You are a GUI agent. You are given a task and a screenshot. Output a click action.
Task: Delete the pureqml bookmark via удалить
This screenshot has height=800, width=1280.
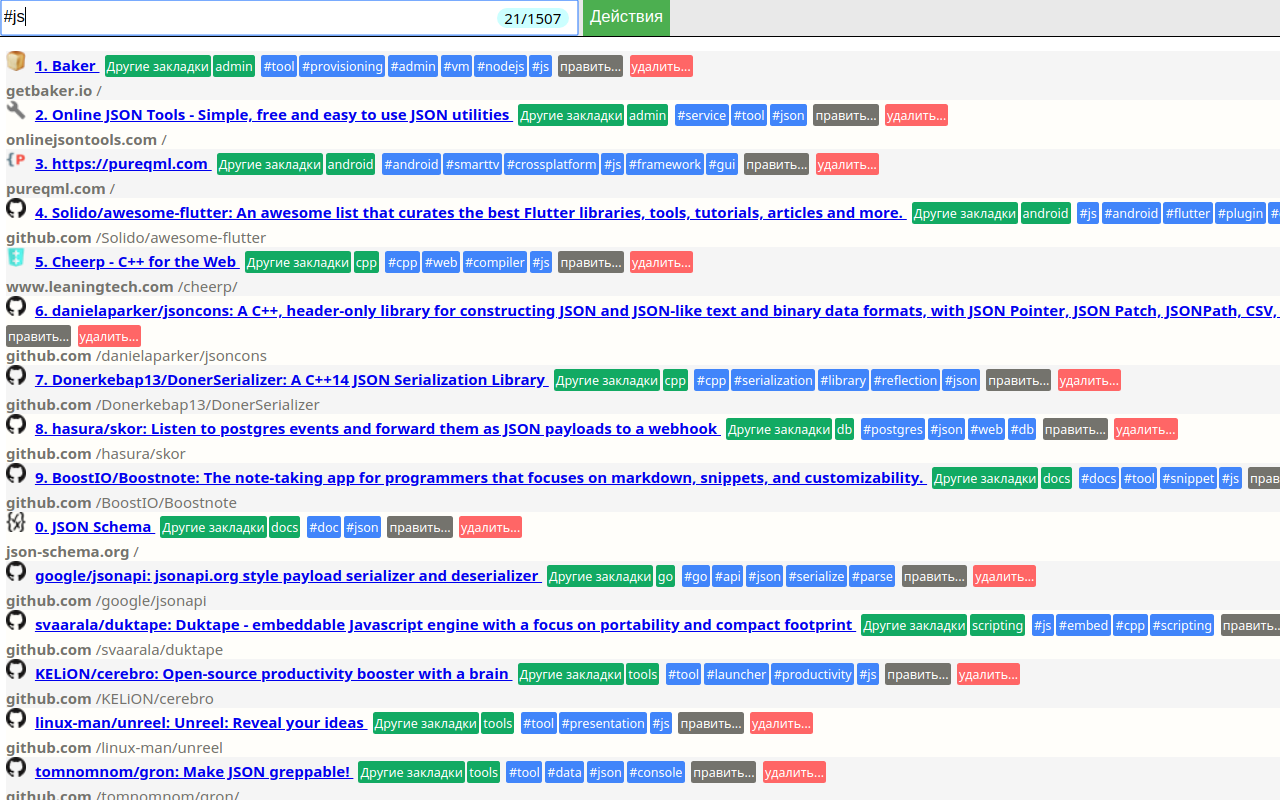pyautogui.click(x=847, y=164)
